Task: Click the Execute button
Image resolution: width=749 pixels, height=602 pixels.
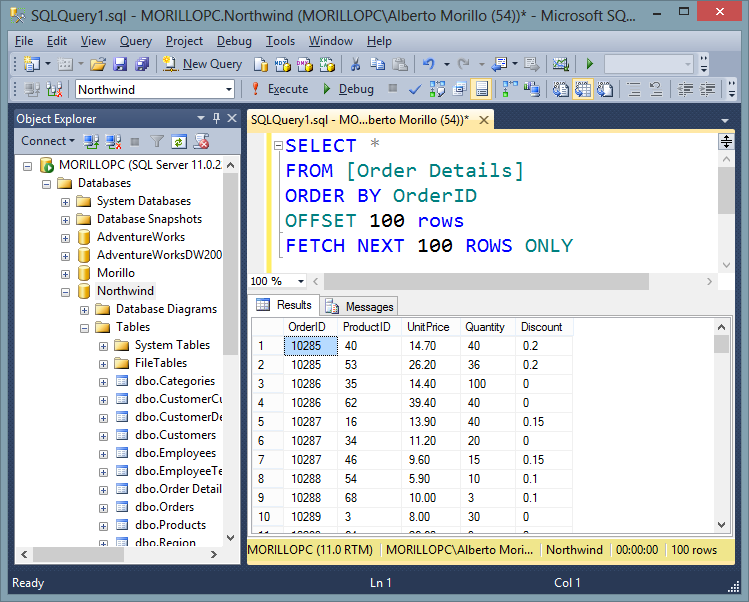Action: [x=280, y=89]
